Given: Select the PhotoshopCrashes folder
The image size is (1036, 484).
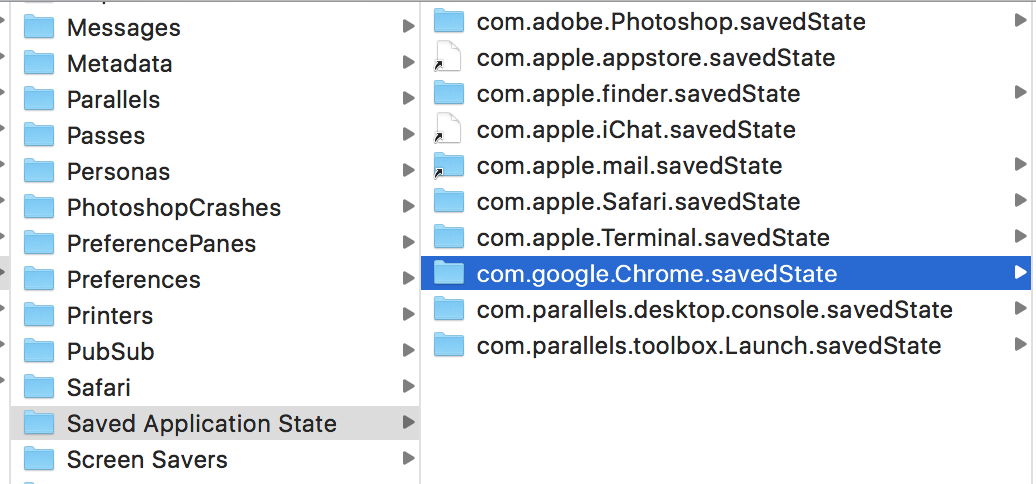Looking at the screenshot, I should pyautogui.click(x=173, y=208).
